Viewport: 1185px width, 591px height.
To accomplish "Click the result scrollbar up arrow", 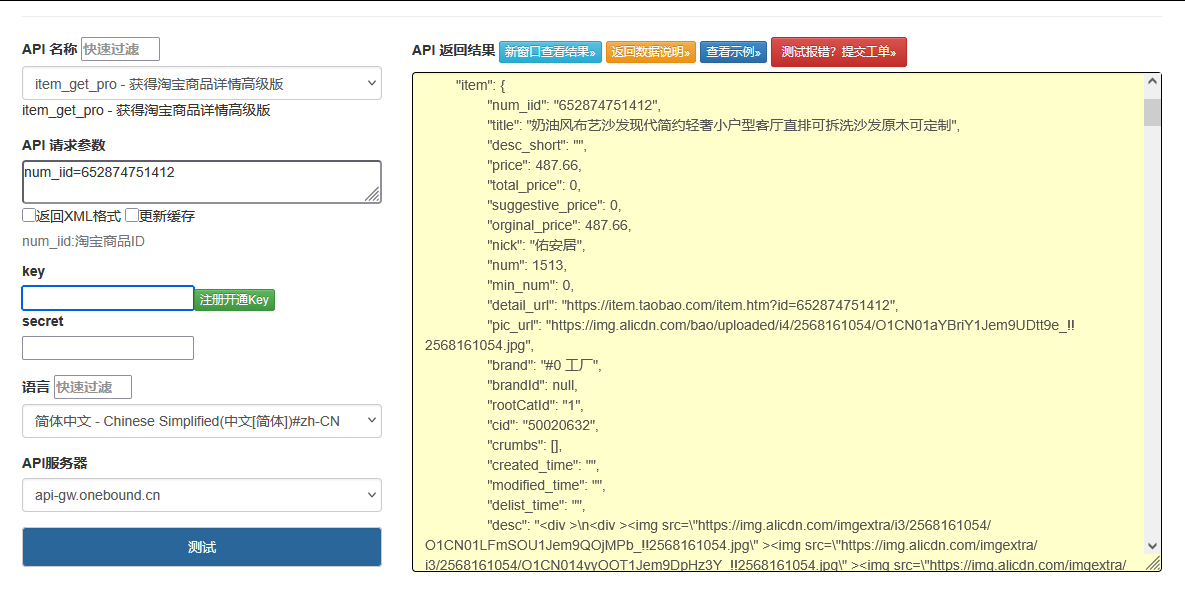I will click(x=1152, y=83).
